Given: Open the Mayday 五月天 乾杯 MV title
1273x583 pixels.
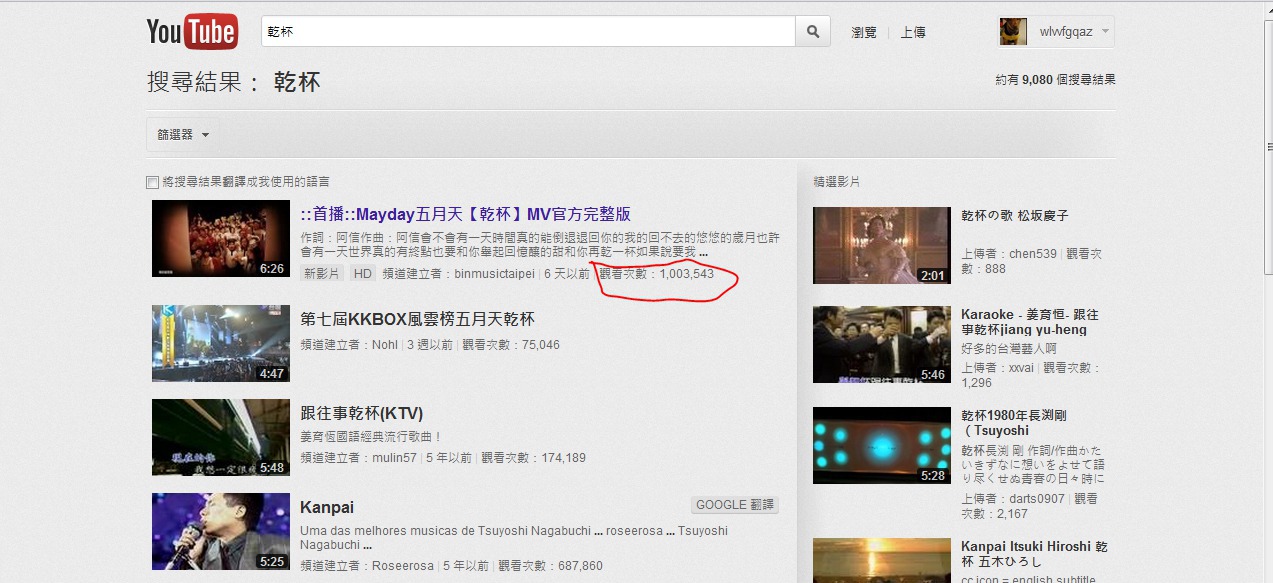Looking at the screenshot, I should (x=466, y=214).
